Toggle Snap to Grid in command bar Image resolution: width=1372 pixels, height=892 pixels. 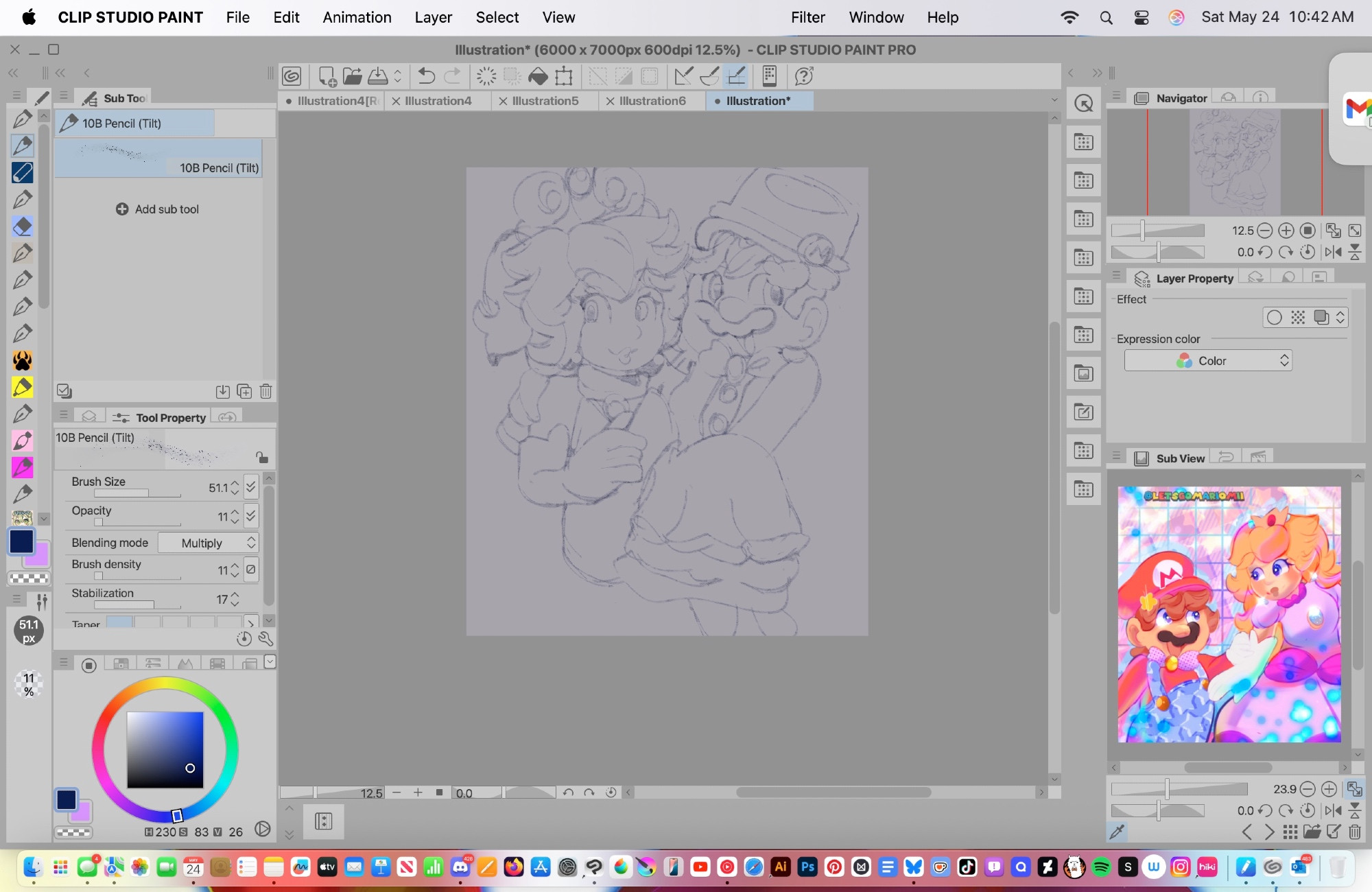pos(736,76)
